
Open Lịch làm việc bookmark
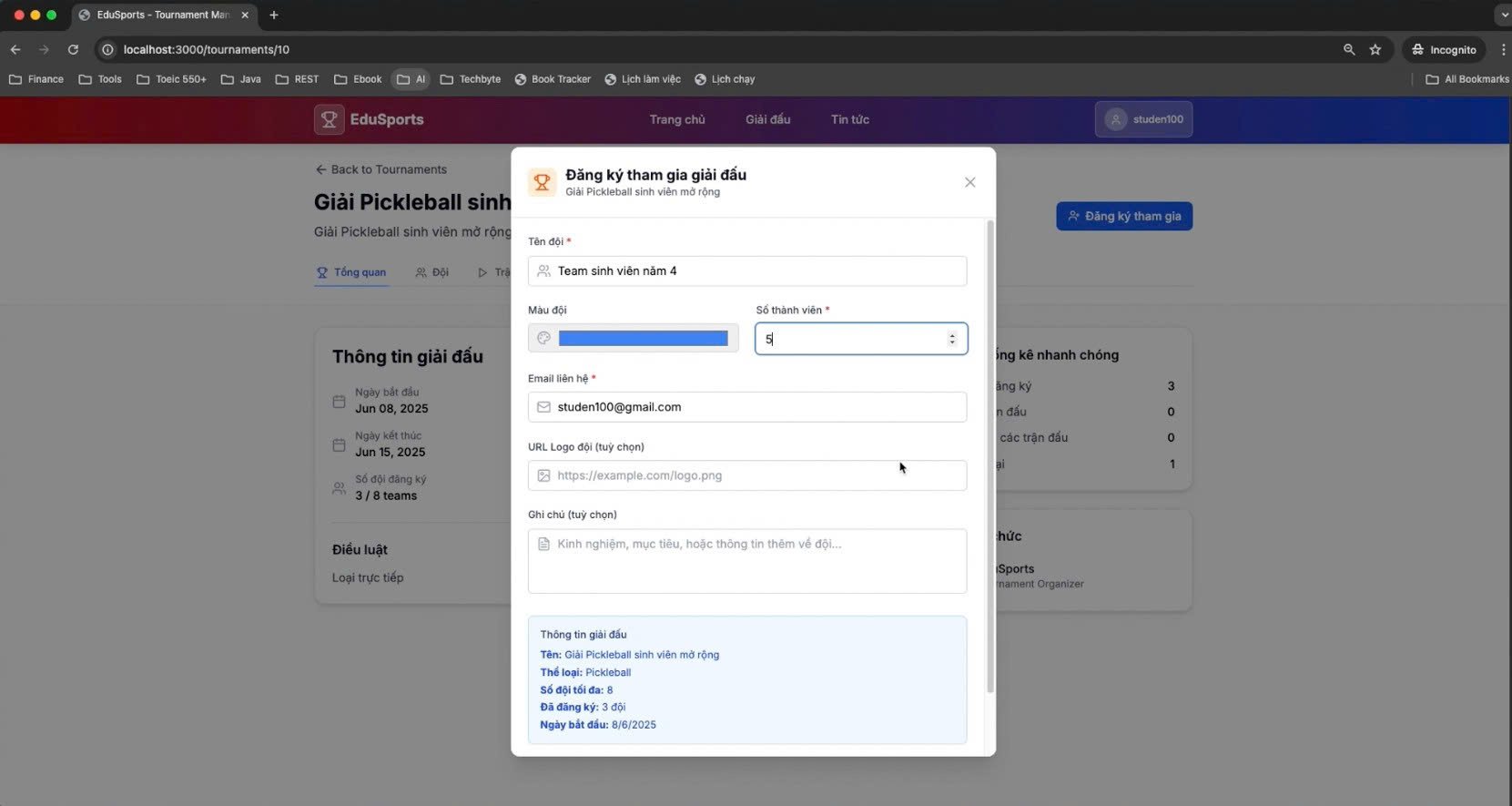pyautogui.click(x=643, y=79)
